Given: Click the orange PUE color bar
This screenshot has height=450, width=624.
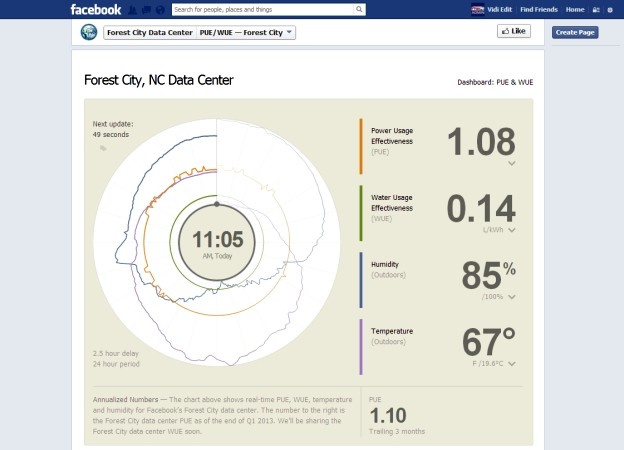Looking at the screenshot, I should [x=361, y=146].
